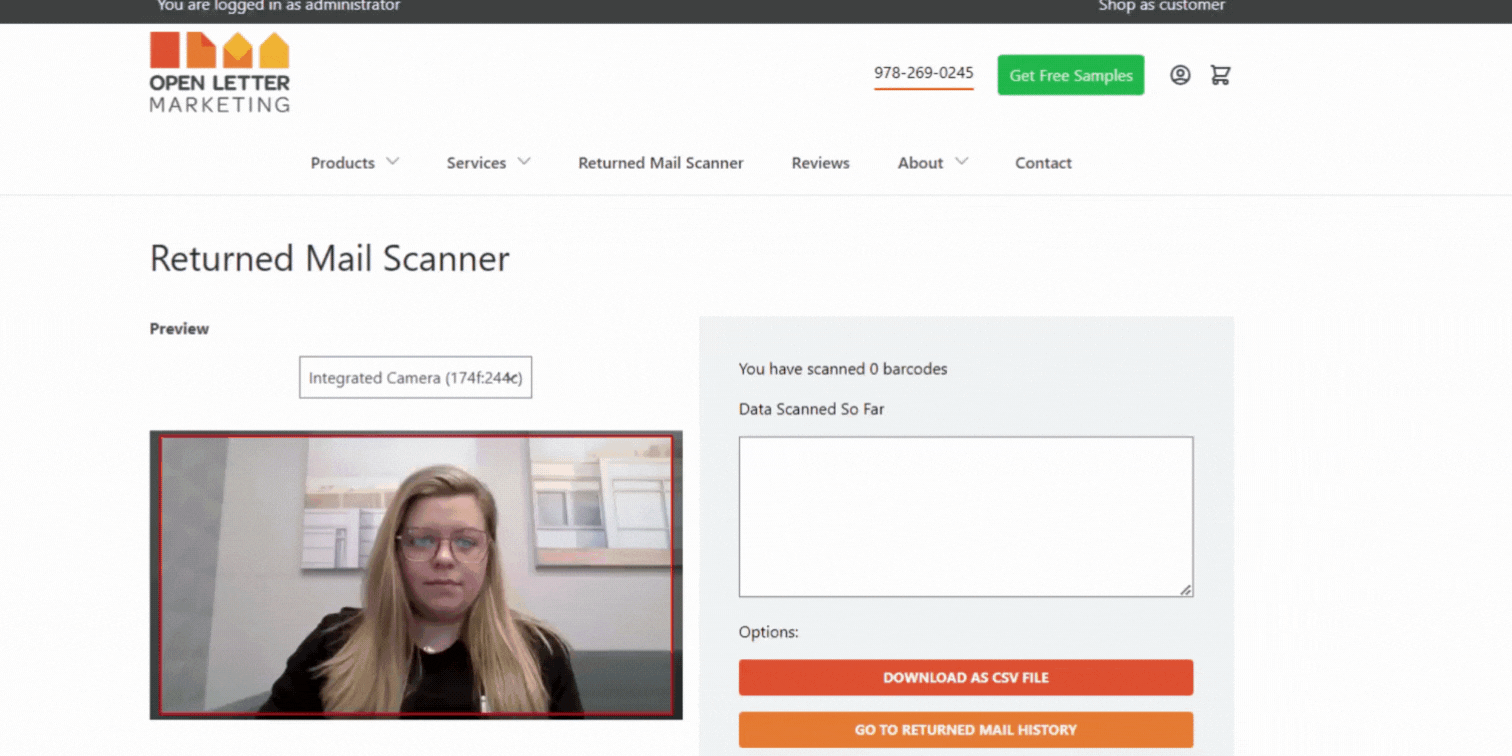Open the user account icon

(x=1180, y=75)
